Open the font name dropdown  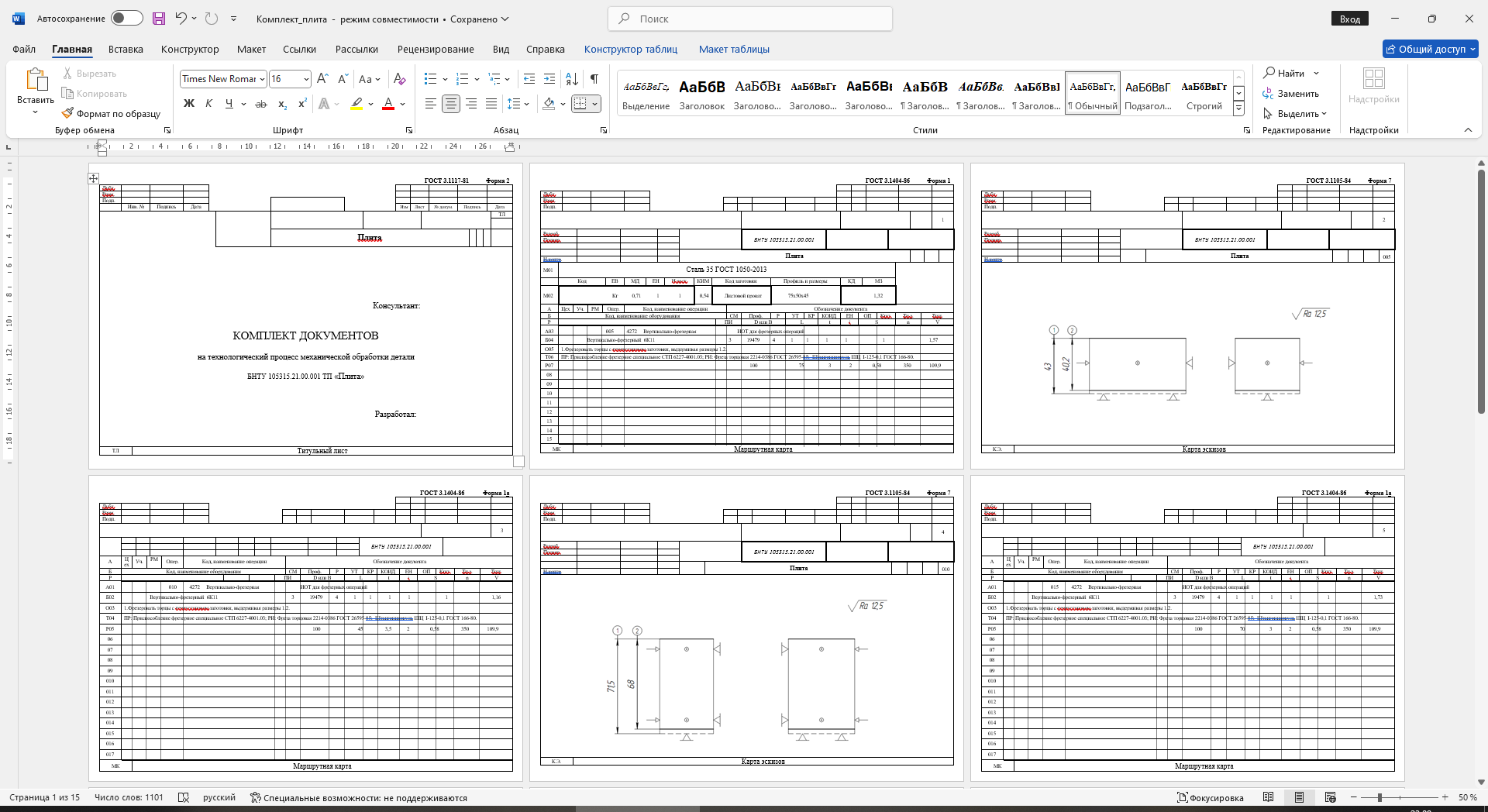[263, 79]
